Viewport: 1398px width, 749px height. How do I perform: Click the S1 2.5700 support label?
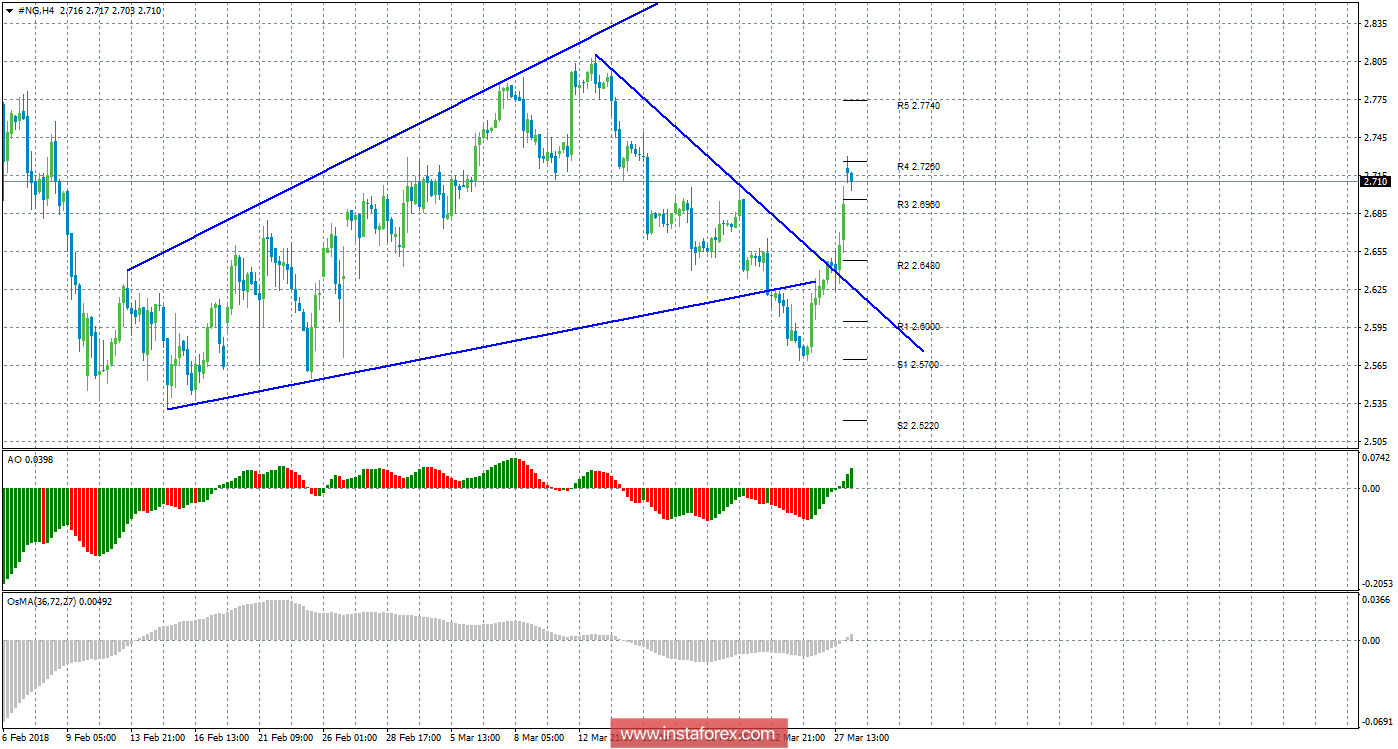(x=918, y=364)
